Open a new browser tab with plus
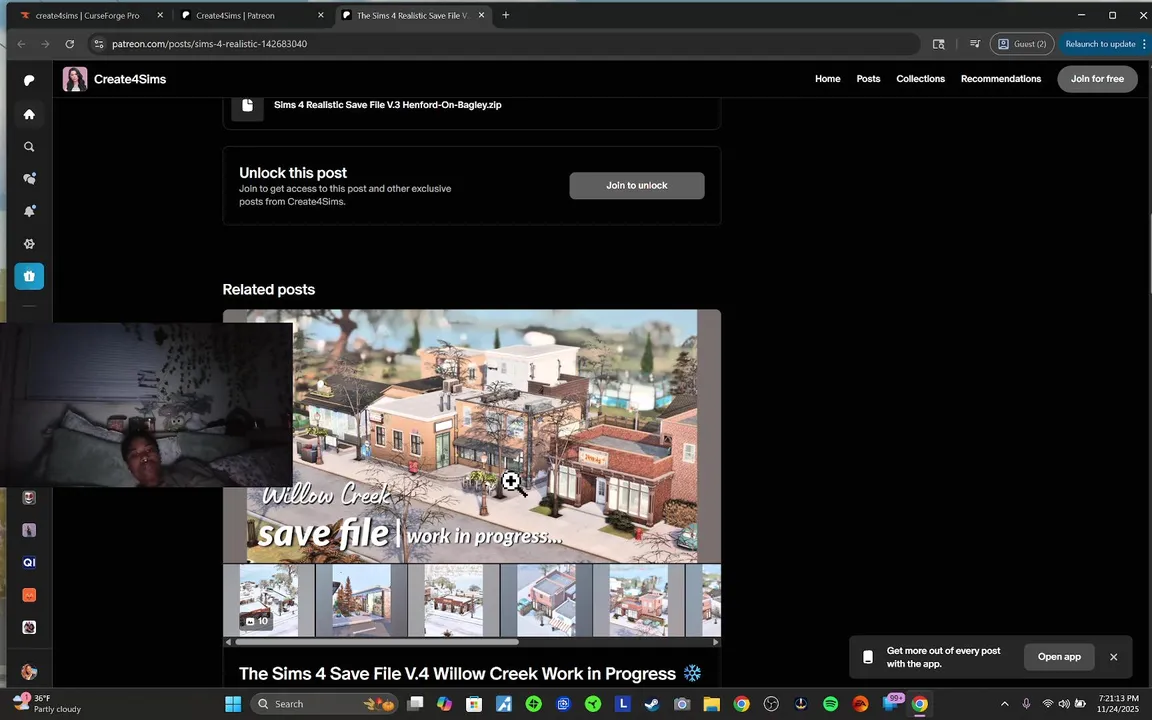This screenshot has height=720, width=1152. point(505,15)
